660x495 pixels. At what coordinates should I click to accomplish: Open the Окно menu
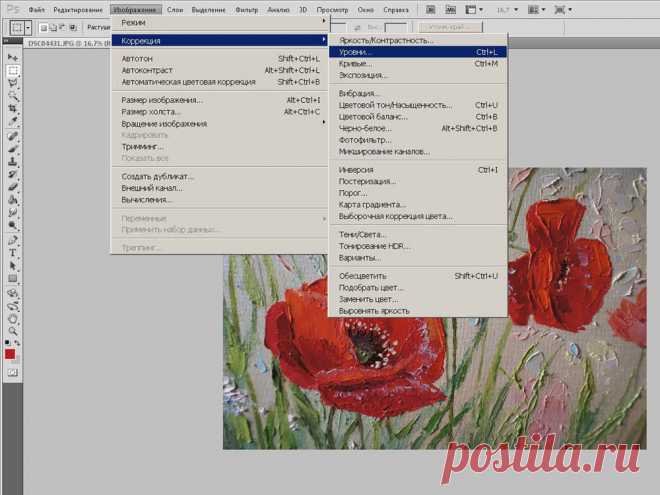pos(365,9)
